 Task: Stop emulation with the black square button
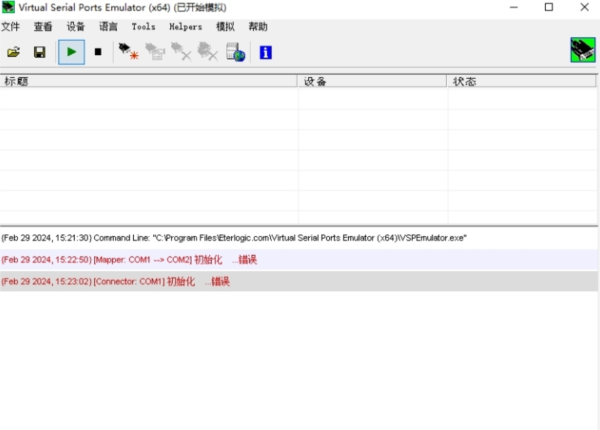pyautogui.click(x=98, y=52)
